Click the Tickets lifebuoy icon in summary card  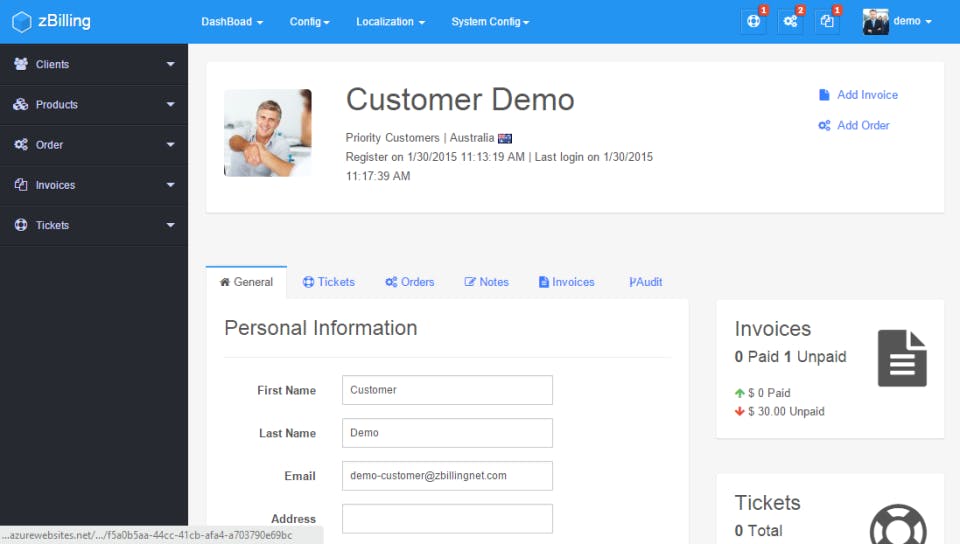pos(898,524)
